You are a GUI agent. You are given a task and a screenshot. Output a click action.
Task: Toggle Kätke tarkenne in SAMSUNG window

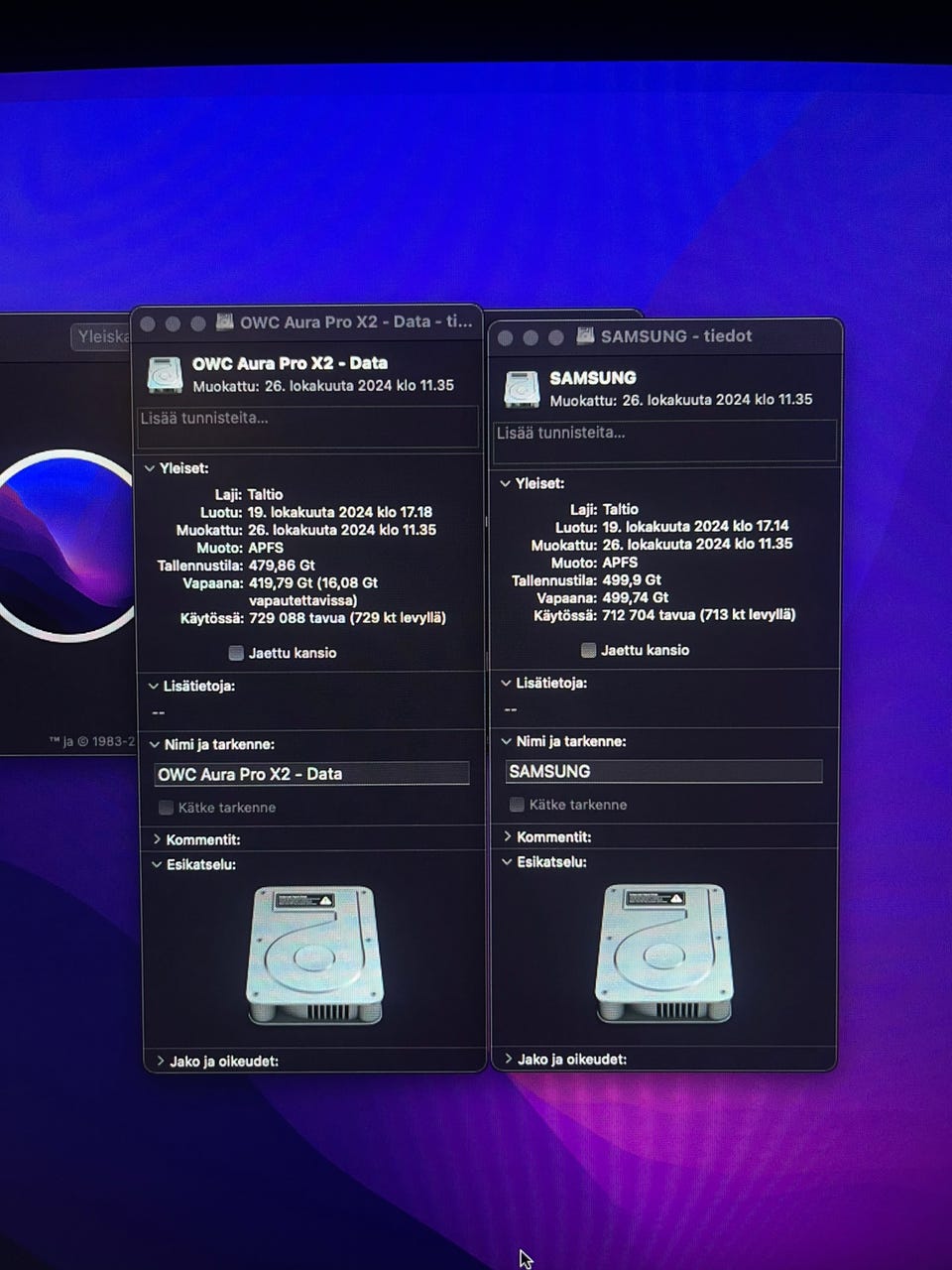(517, 805)
